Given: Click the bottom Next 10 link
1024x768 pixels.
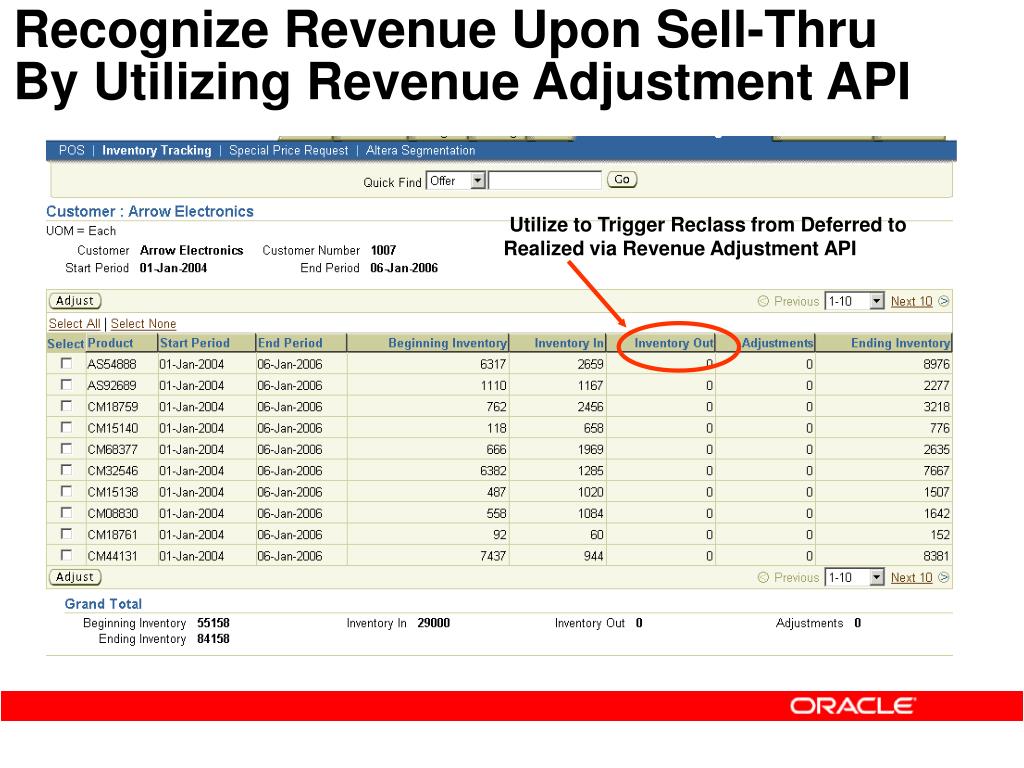Looking at the screenshot, I should pyautogui.click(x=911, y=577).
